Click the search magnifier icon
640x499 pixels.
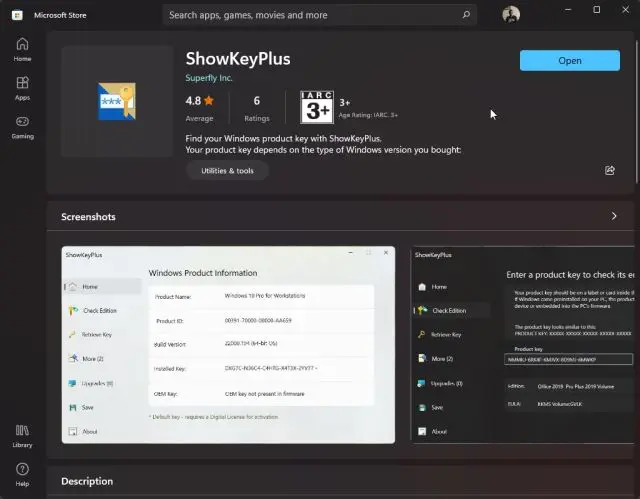(466, 15)
